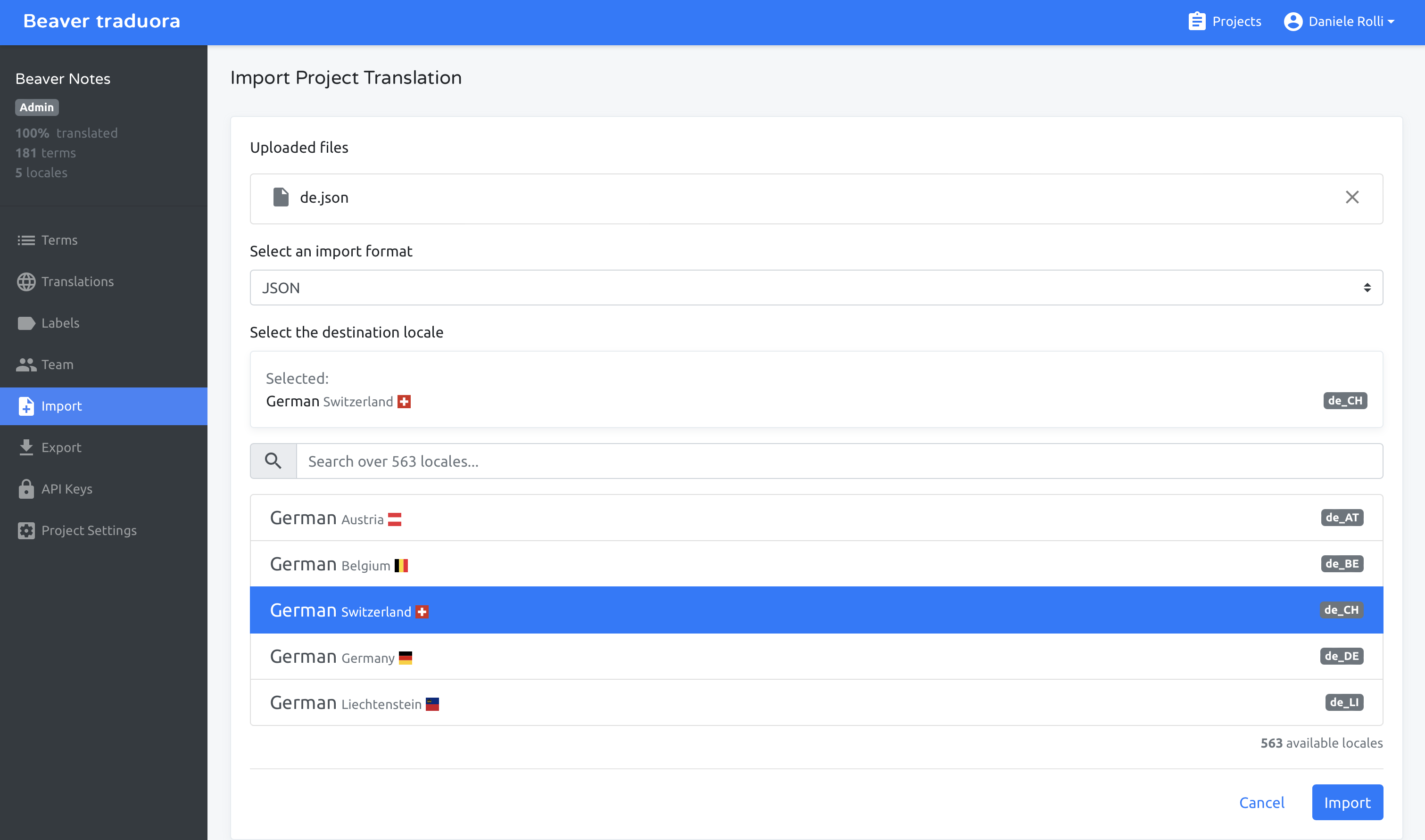Click the de_DE badge
The width and height of the screenshot is (1425, 840).
(1342, 656)
